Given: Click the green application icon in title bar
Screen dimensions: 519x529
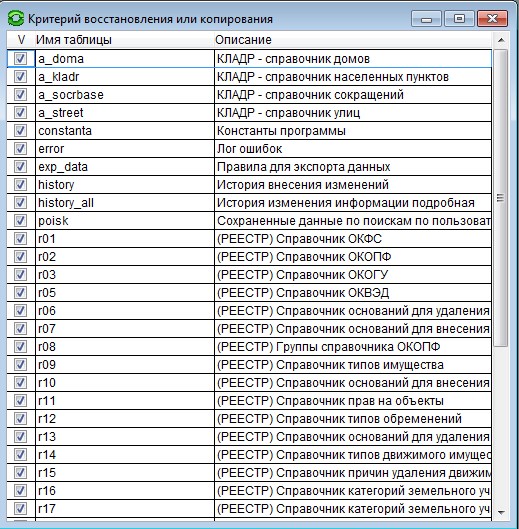Looking at the screenshot, I should [16, 19].
